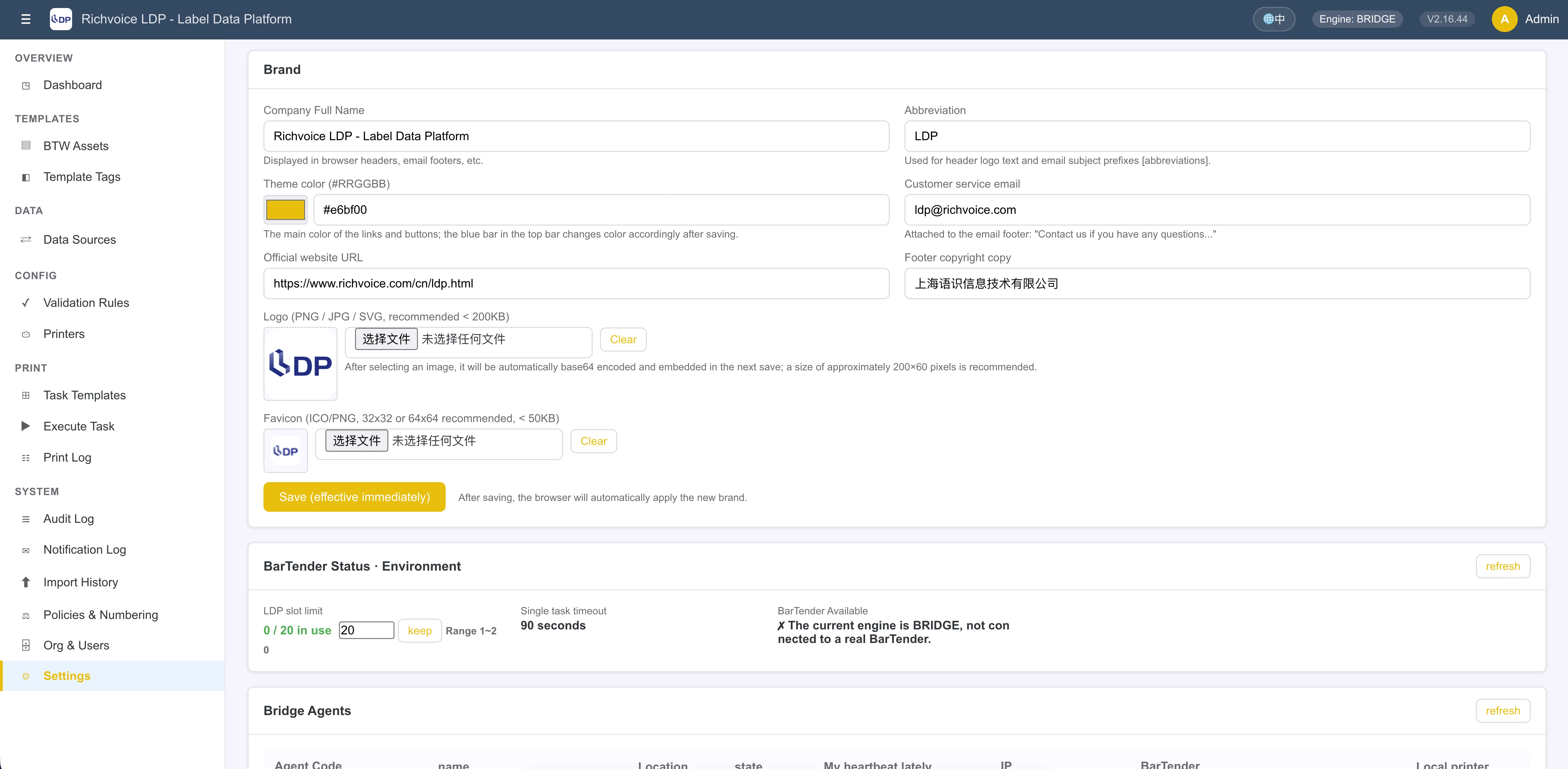Go to BTW Assets
Viewport: 1568px width, 769px height.
[112, 146]
